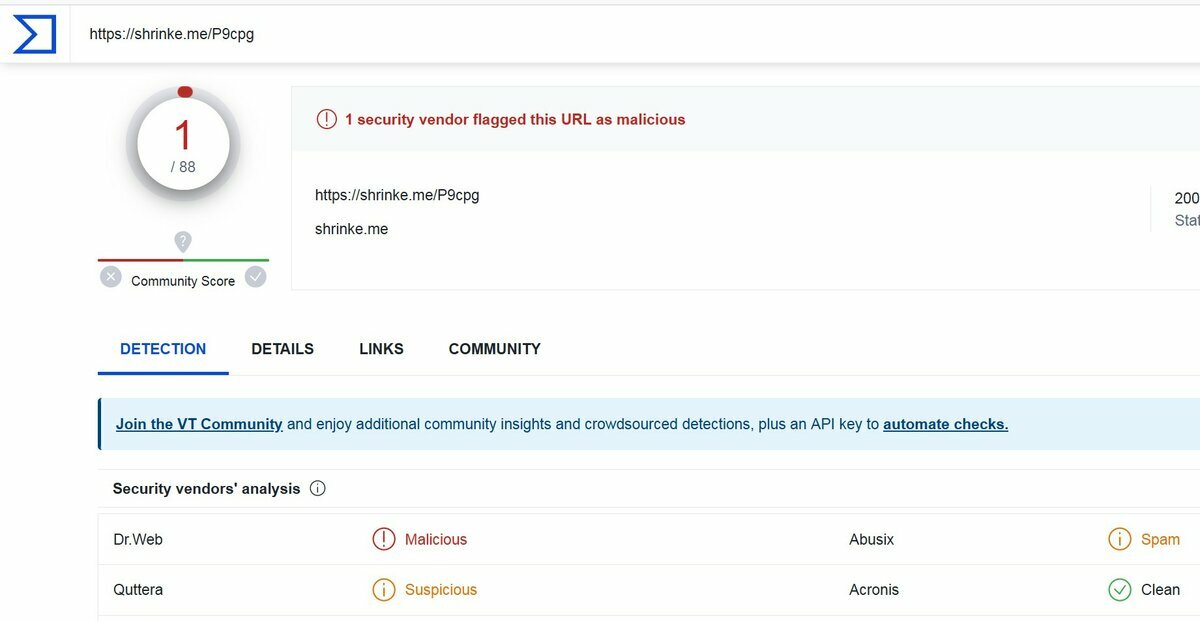Click the Dr.Web Malicious alert icon

pos(383,540)
